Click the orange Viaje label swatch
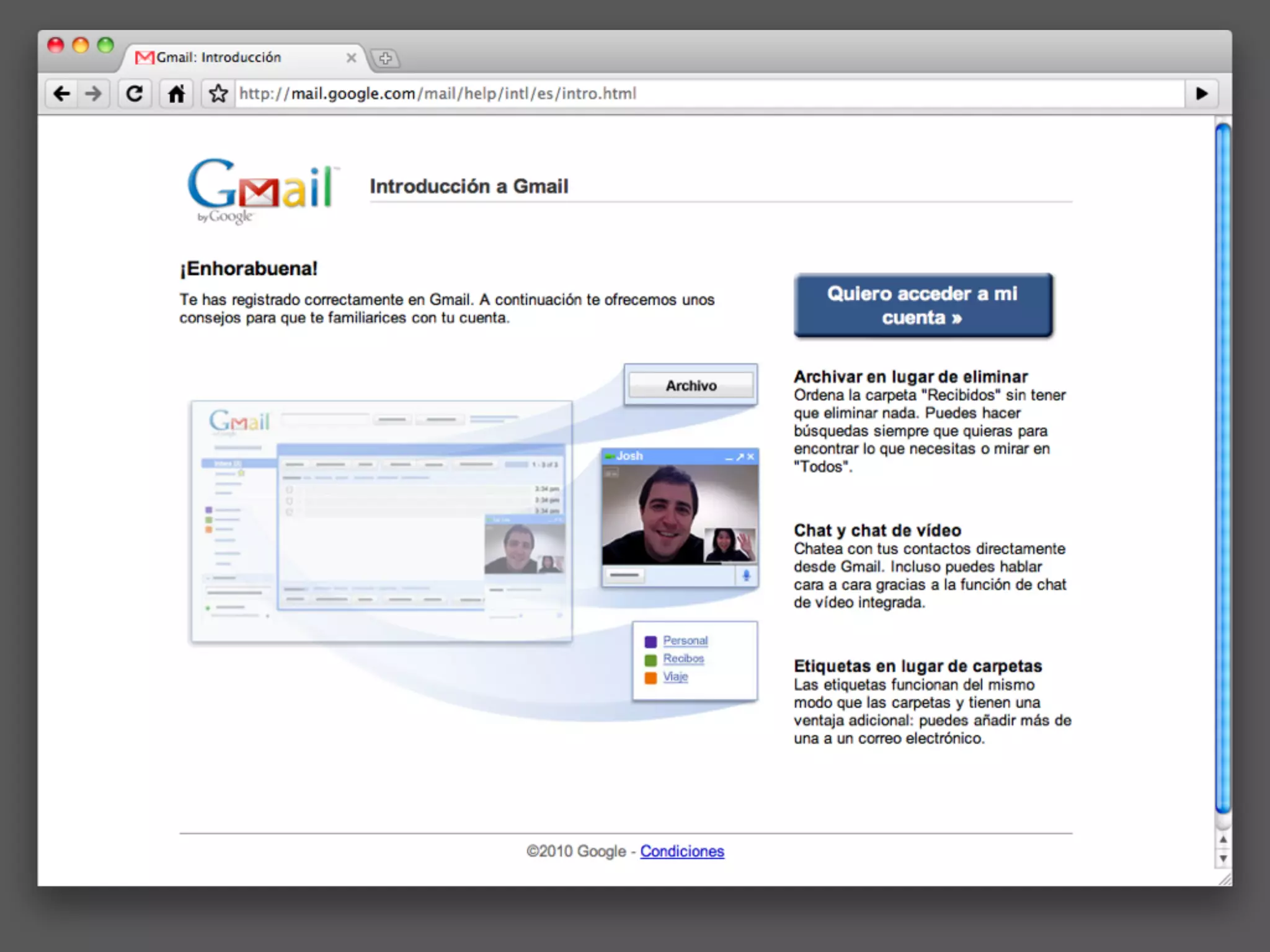This screenshot has width=1270, height=952. tap(651, 677)
